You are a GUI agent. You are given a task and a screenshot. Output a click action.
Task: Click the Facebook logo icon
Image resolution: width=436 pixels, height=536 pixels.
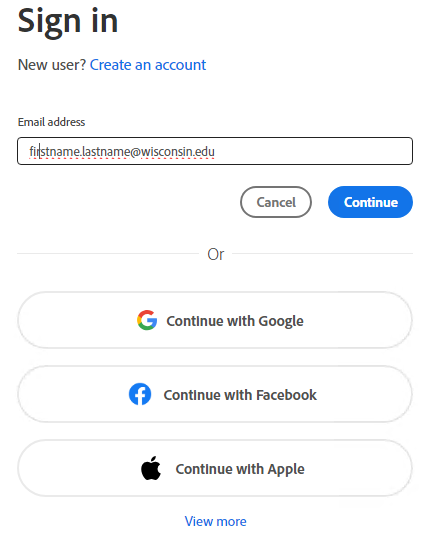pyautogui.click(x=140, y=394)
